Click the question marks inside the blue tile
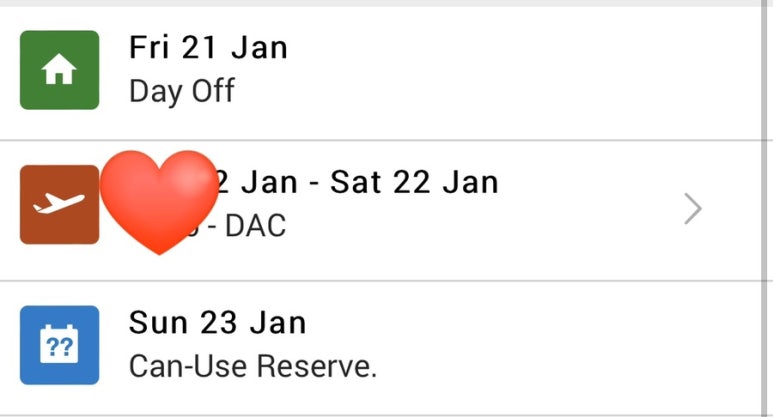Screen dimensions: 773x417 tap(59, 347)
